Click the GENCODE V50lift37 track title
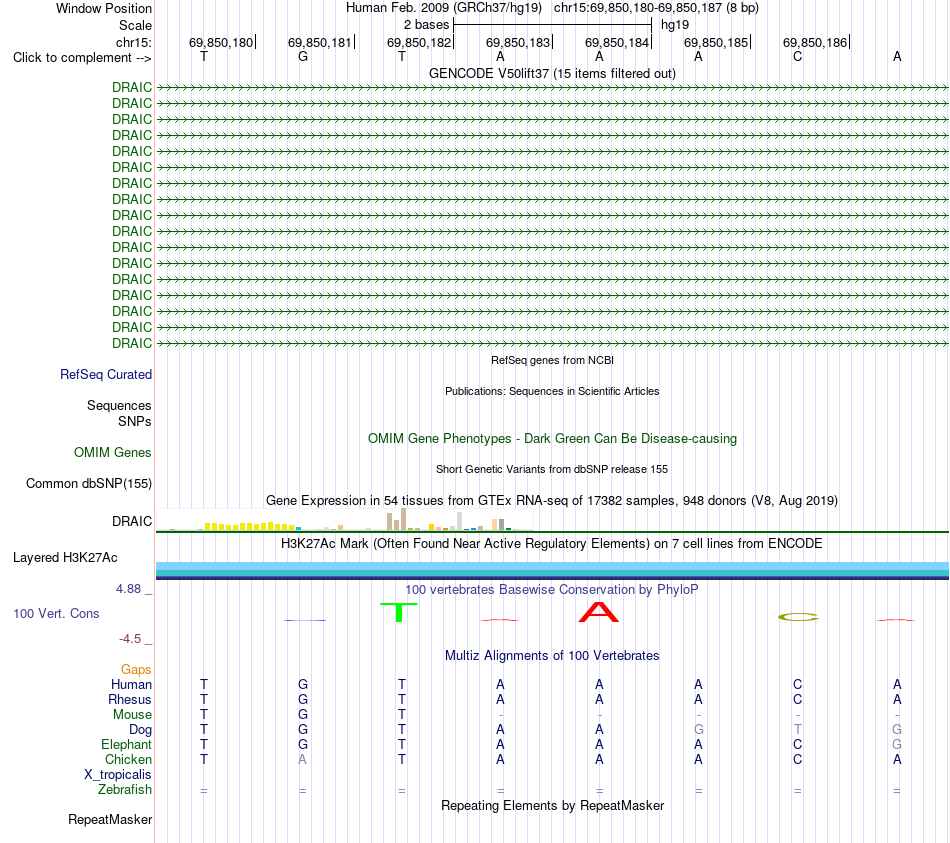Image resolution: width=950 pixels, height=843 pixels. tap(552, 73)
